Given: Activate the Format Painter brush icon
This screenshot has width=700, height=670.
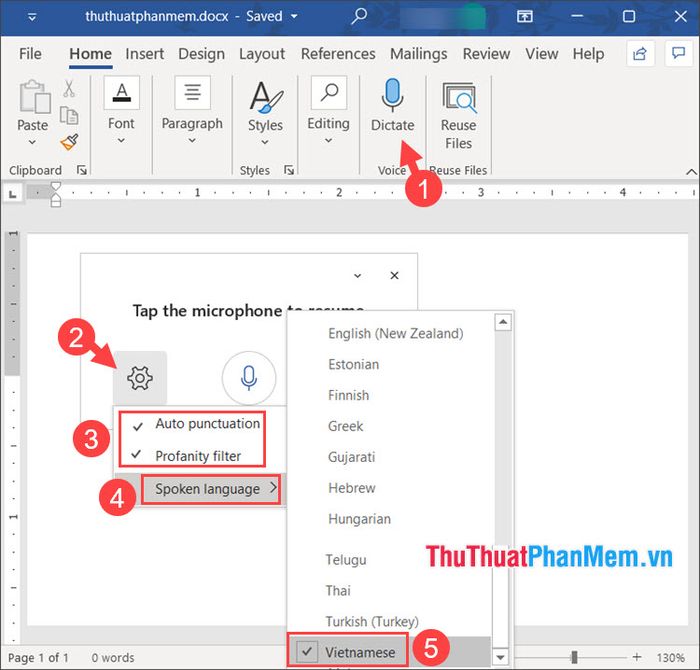Looking at the screenshot, I should point(69,142).
